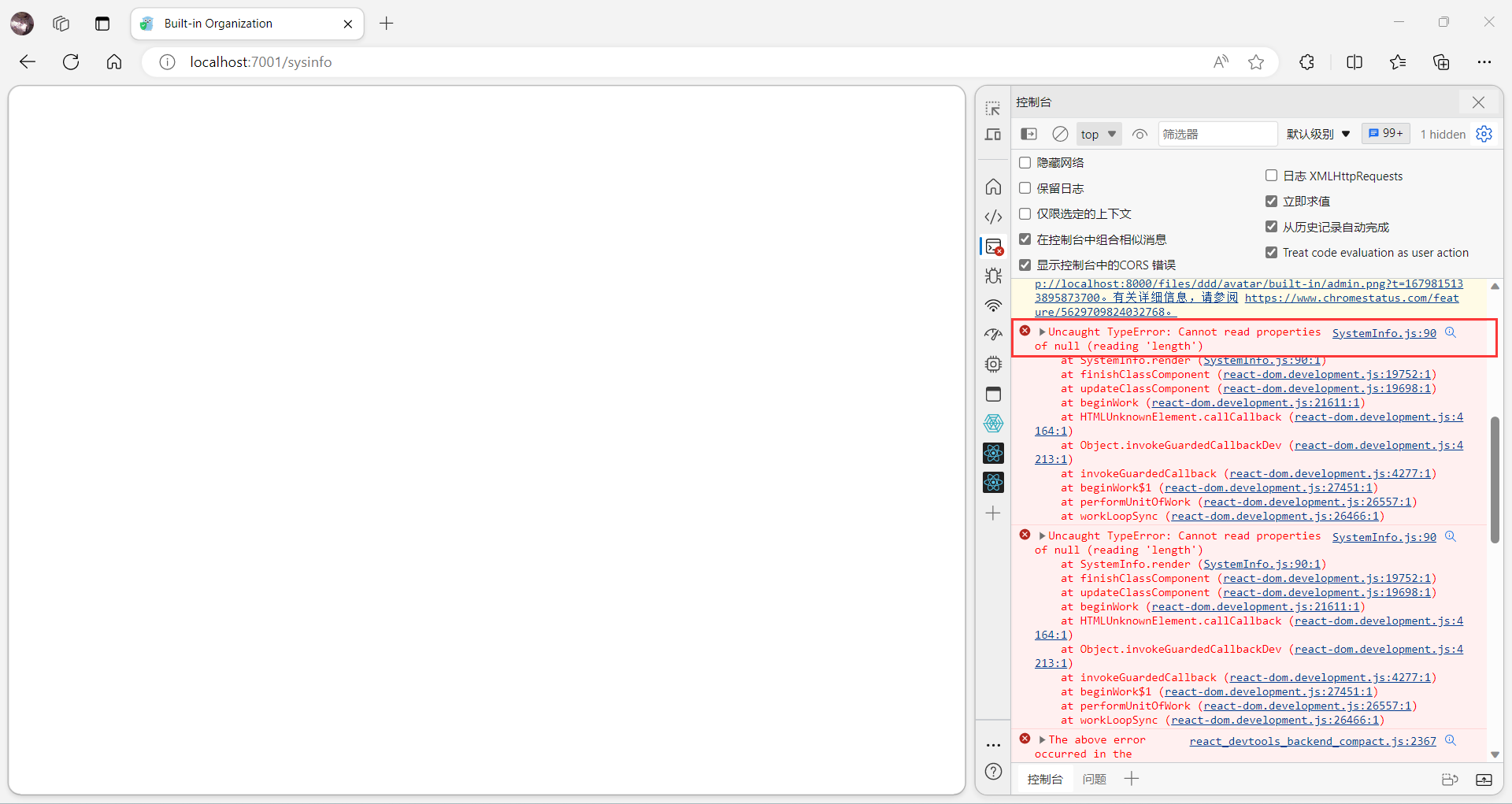The image size is (1512, 804).
Task: Disable the 立即求值 checkbox
Action: coord(1271,201)
